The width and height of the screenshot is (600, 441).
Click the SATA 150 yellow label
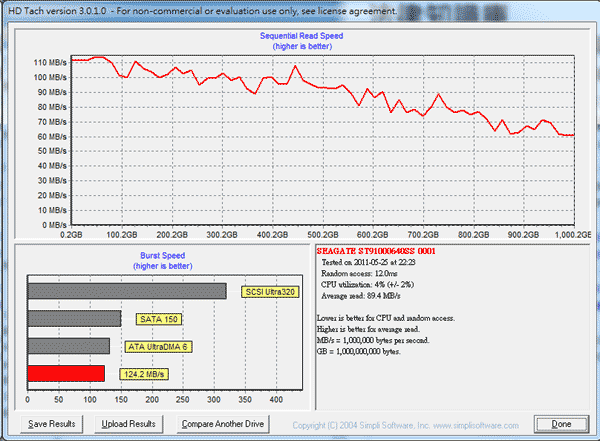(x=159, y=319)
